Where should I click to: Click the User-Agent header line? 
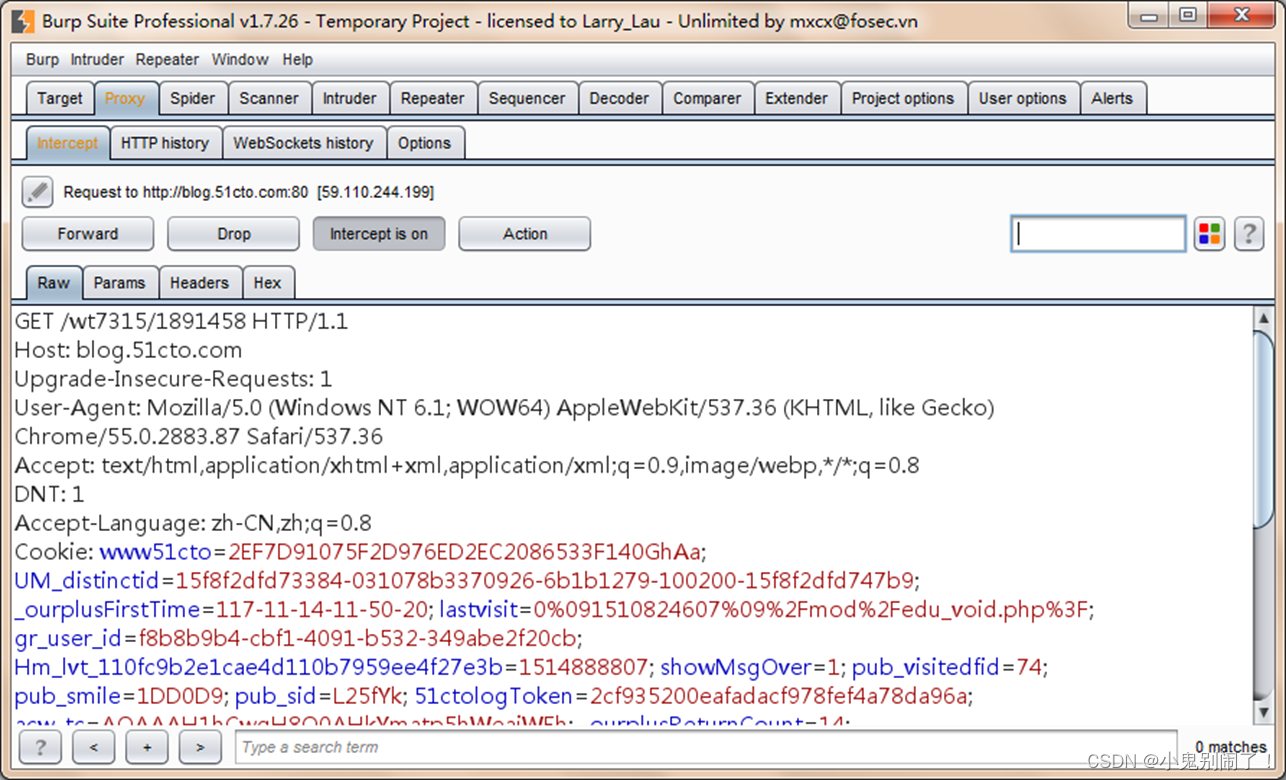tap(504, 408)
